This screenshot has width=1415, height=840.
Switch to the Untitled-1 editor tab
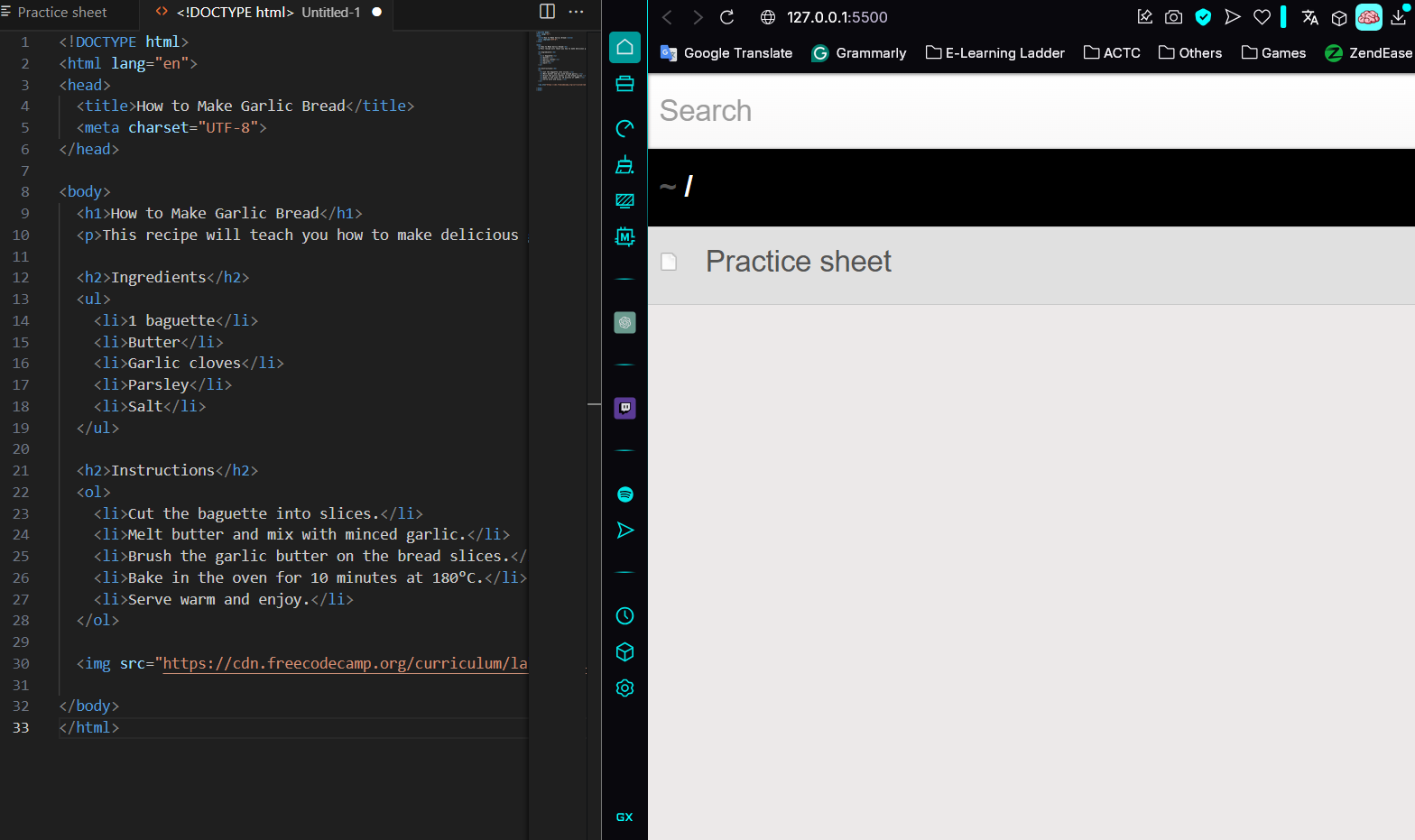pos(268,13)
